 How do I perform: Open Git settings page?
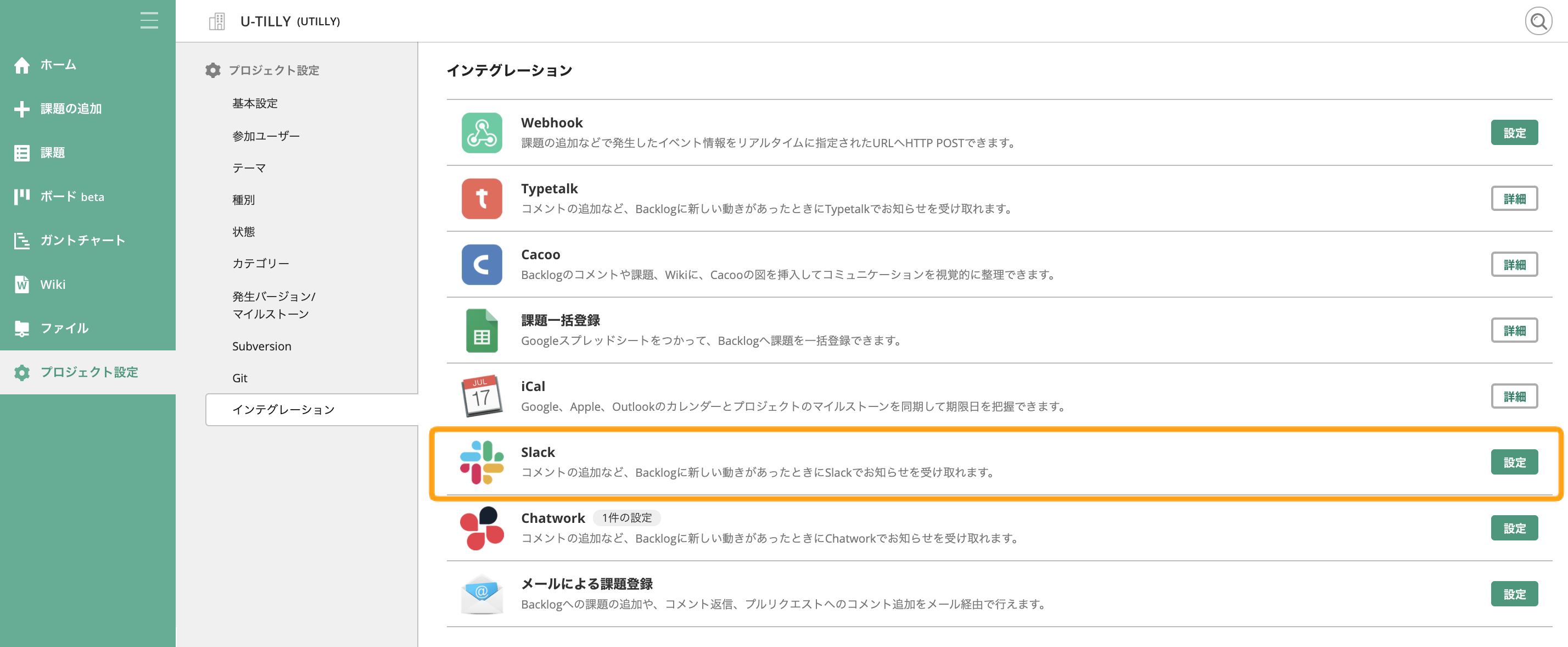240,378
